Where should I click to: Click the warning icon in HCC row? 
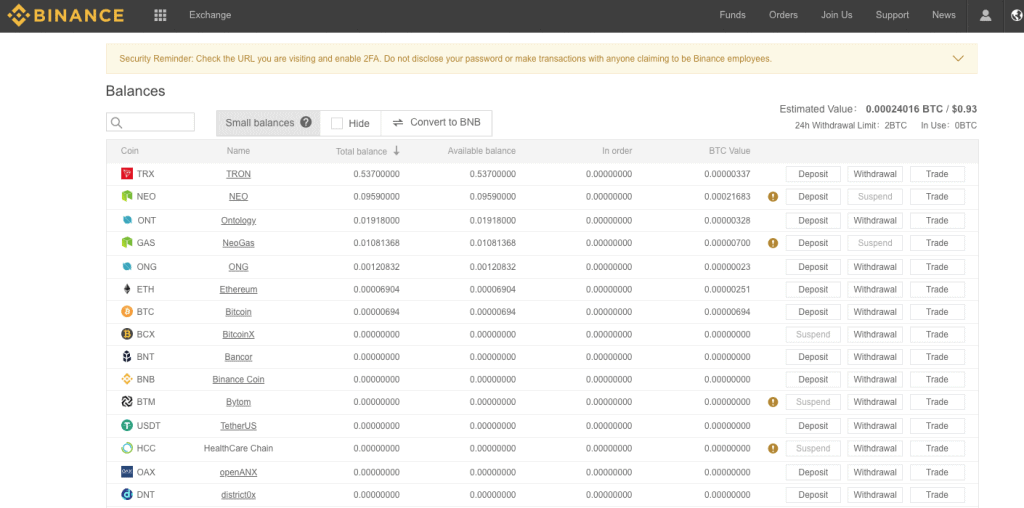(x=773, y=449)
